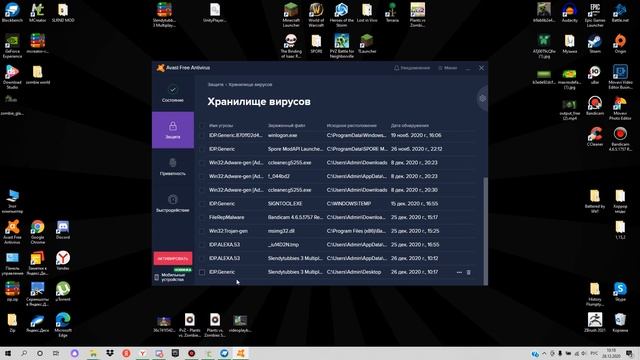The height and width of the screenshot is (360, 640).
Task: Open taskbar clock and date
Action: pos(611,353)
